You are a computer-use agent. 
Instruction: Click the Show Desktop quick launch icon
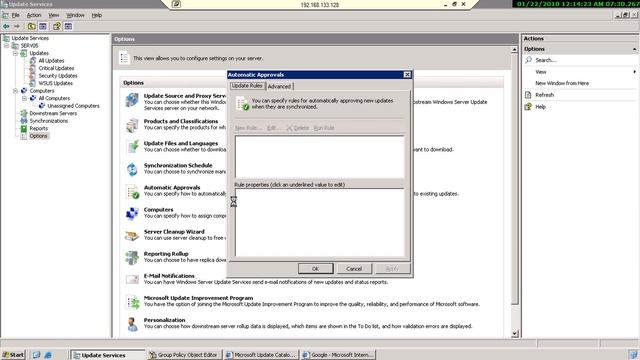coord(36,355)
